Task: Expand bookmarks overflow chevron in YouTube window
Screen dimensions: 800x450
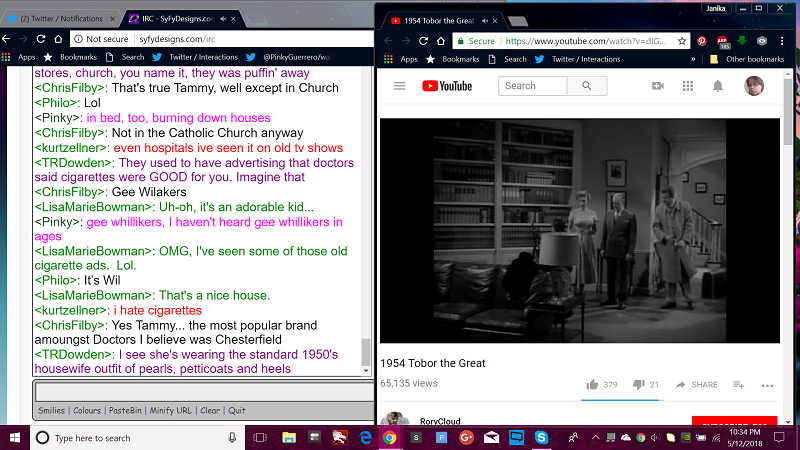Action: [x=693, y=59]
